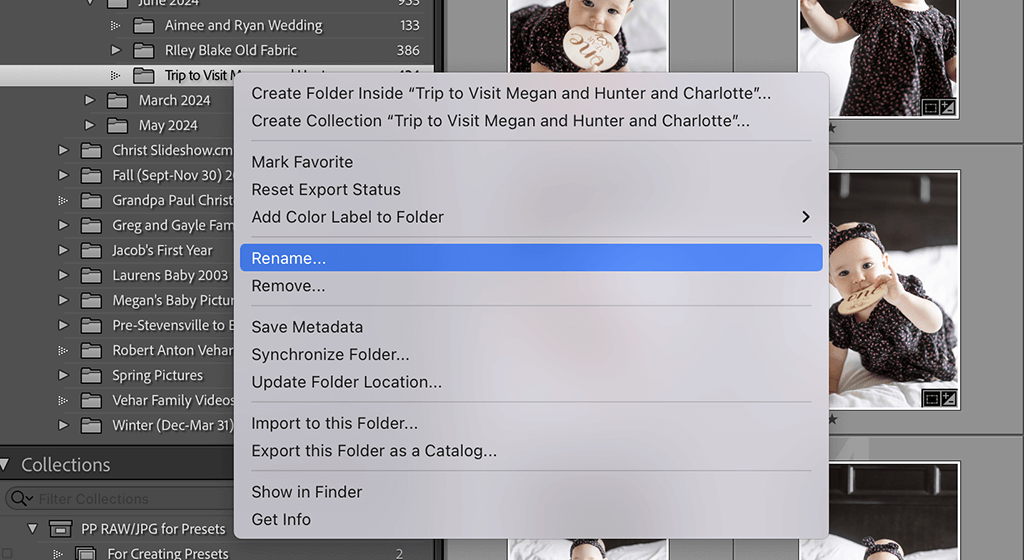Image resolution: width=1024 pixels, height=560 pixels.
Task: Click the For Creating Presets collection icon
Action: pos(86,553)
